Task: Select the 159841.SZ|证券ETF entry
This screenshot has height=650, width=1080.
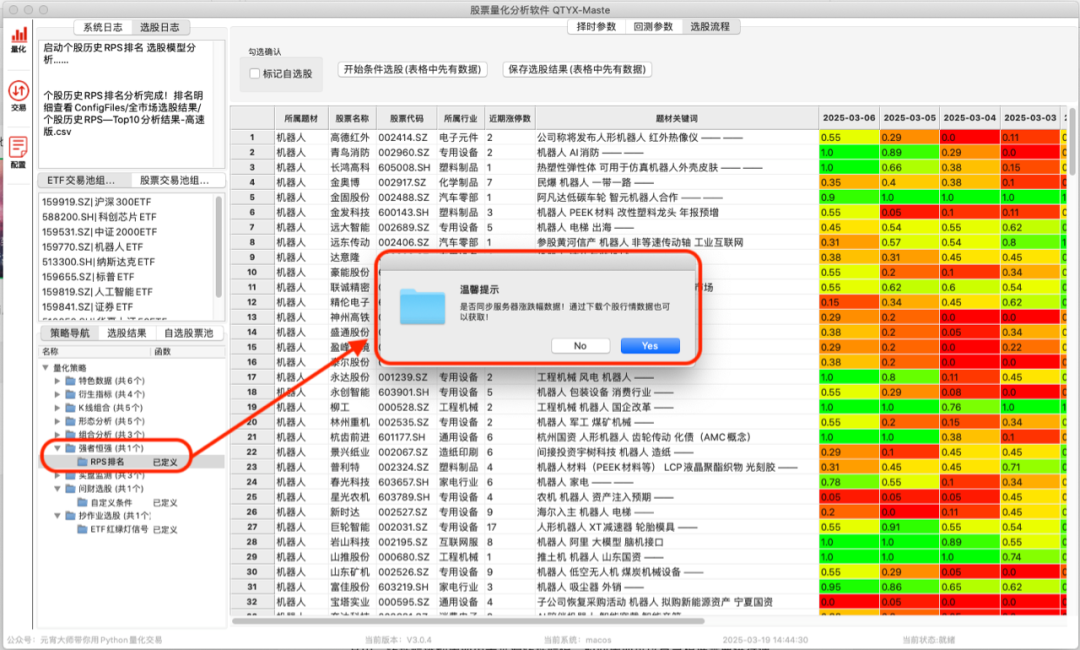Action: point(87,307)
